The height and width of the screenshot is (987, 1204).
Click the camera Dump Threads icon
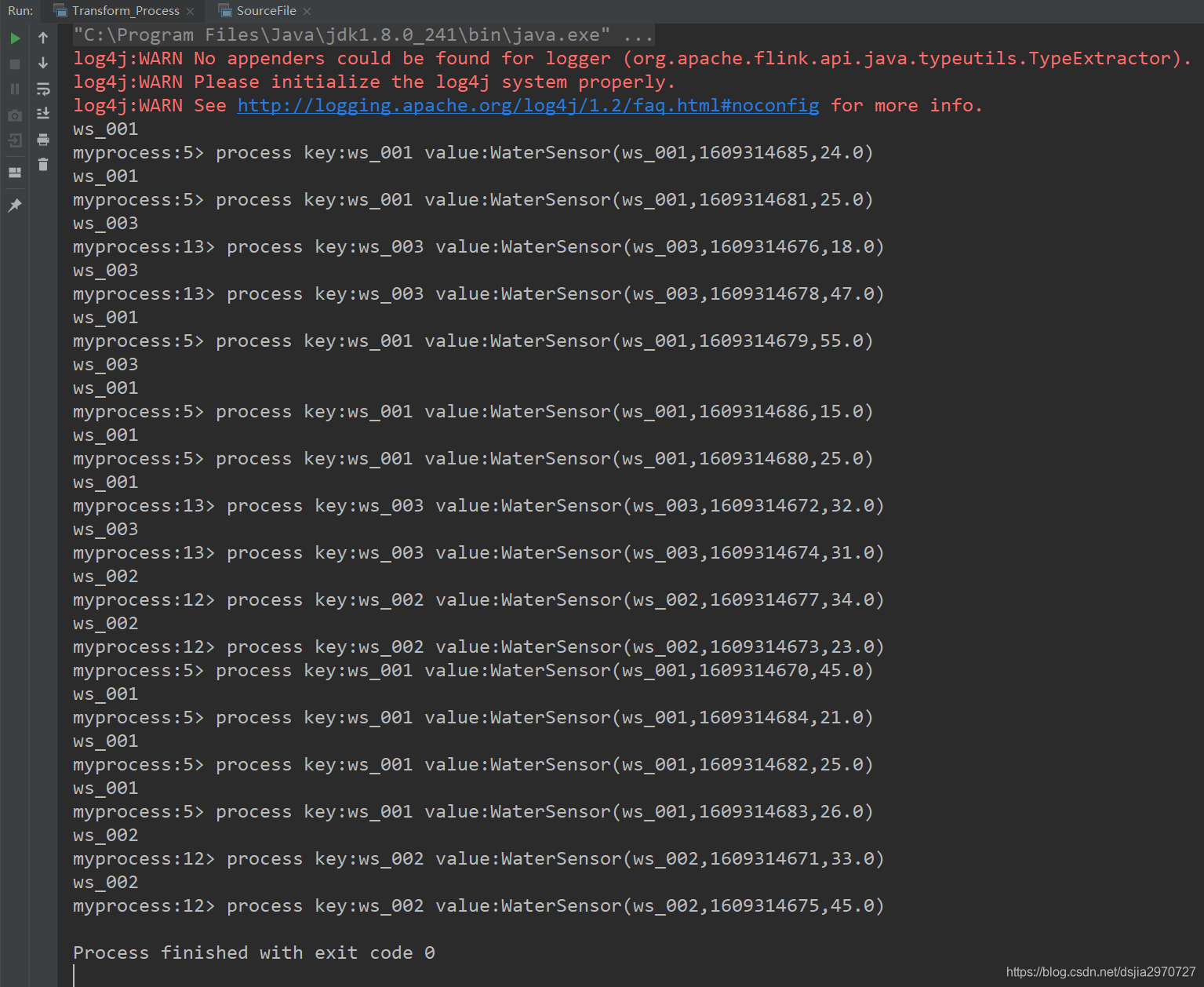click(x=15, y=115)
